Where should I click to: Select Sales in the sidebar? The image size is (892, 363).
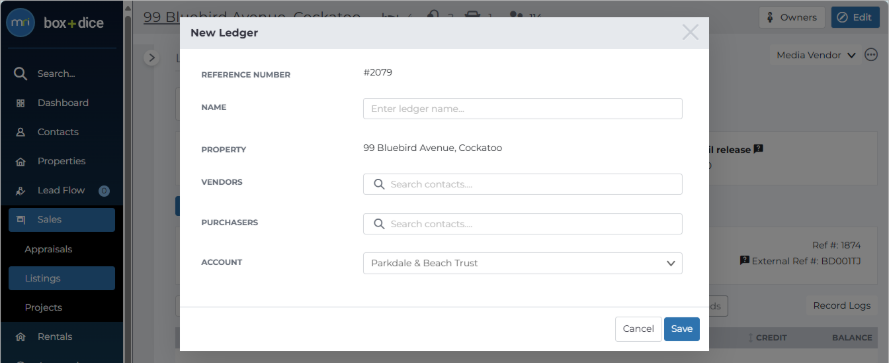pos(61,220)
